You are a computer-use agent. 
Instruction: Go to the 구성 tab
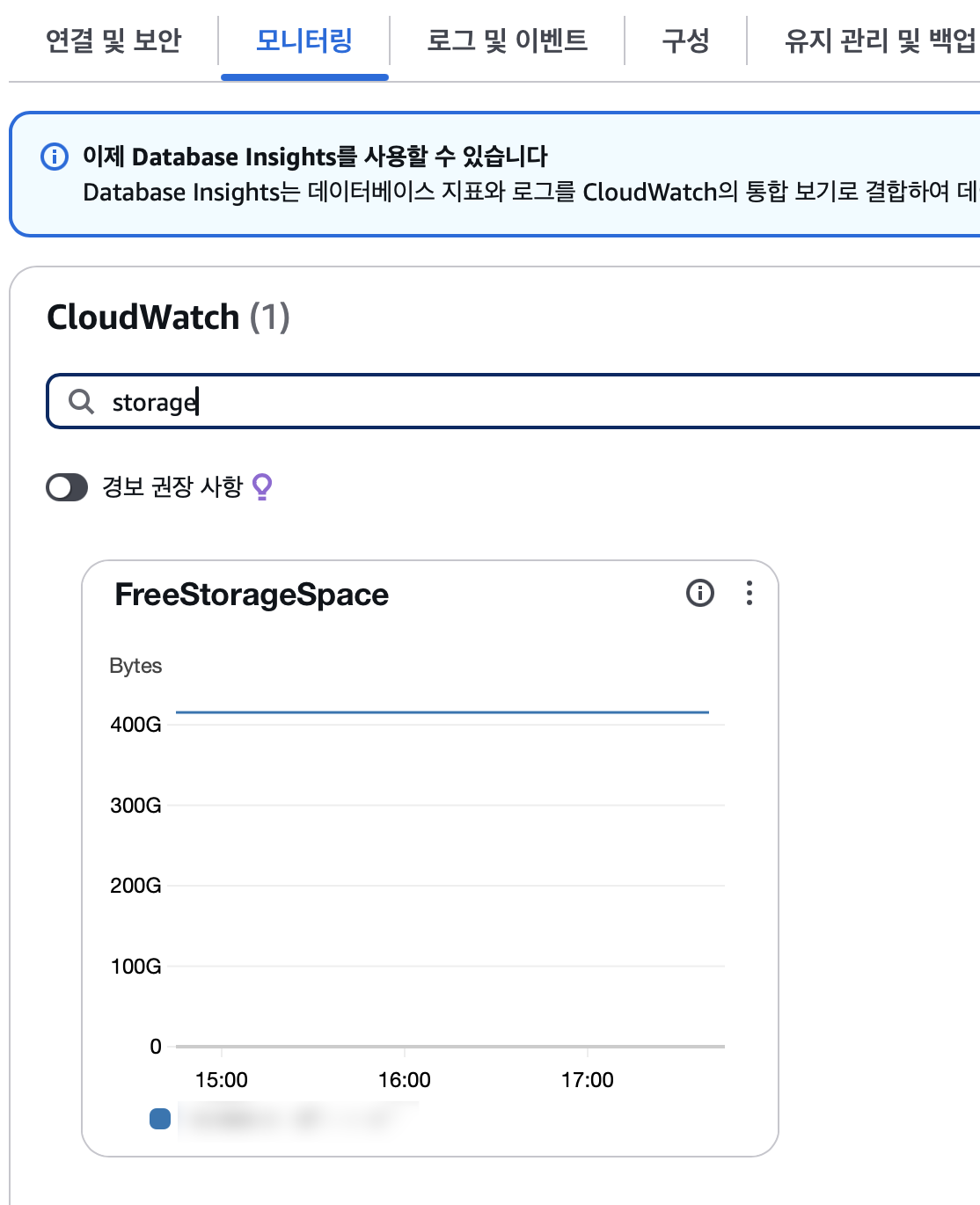[685, 40]
